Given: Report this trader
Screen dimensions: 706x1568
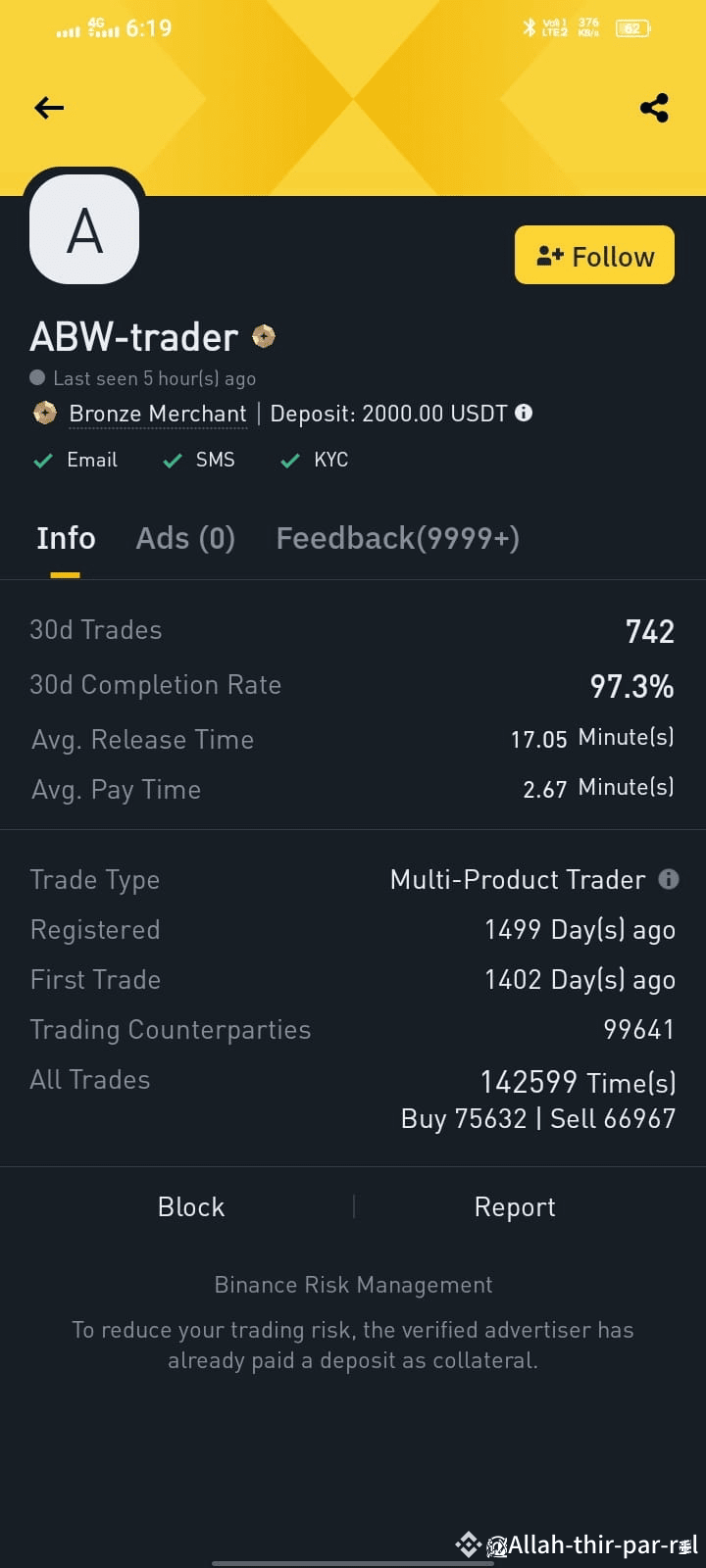Looking at the screenshot, I should (x=515, y=1207).
